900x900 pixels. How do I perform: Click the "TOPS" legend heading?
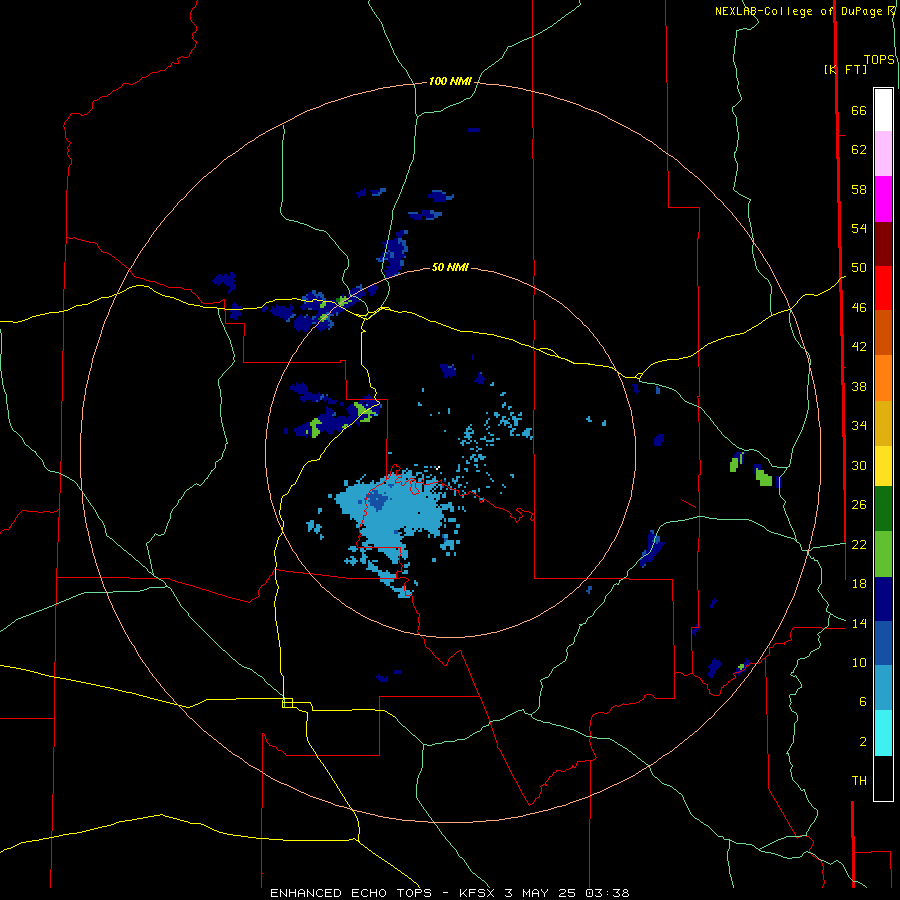(879, 60)
